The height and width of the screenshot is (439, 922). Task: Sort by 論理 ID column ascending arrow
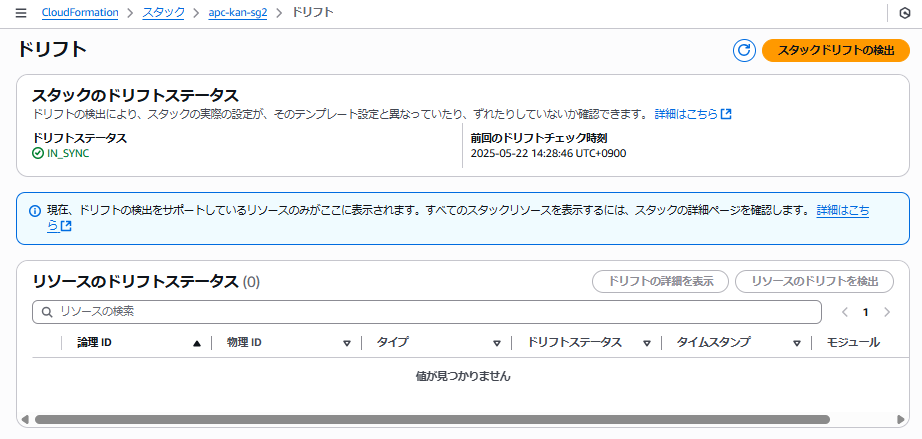point(197,343)
